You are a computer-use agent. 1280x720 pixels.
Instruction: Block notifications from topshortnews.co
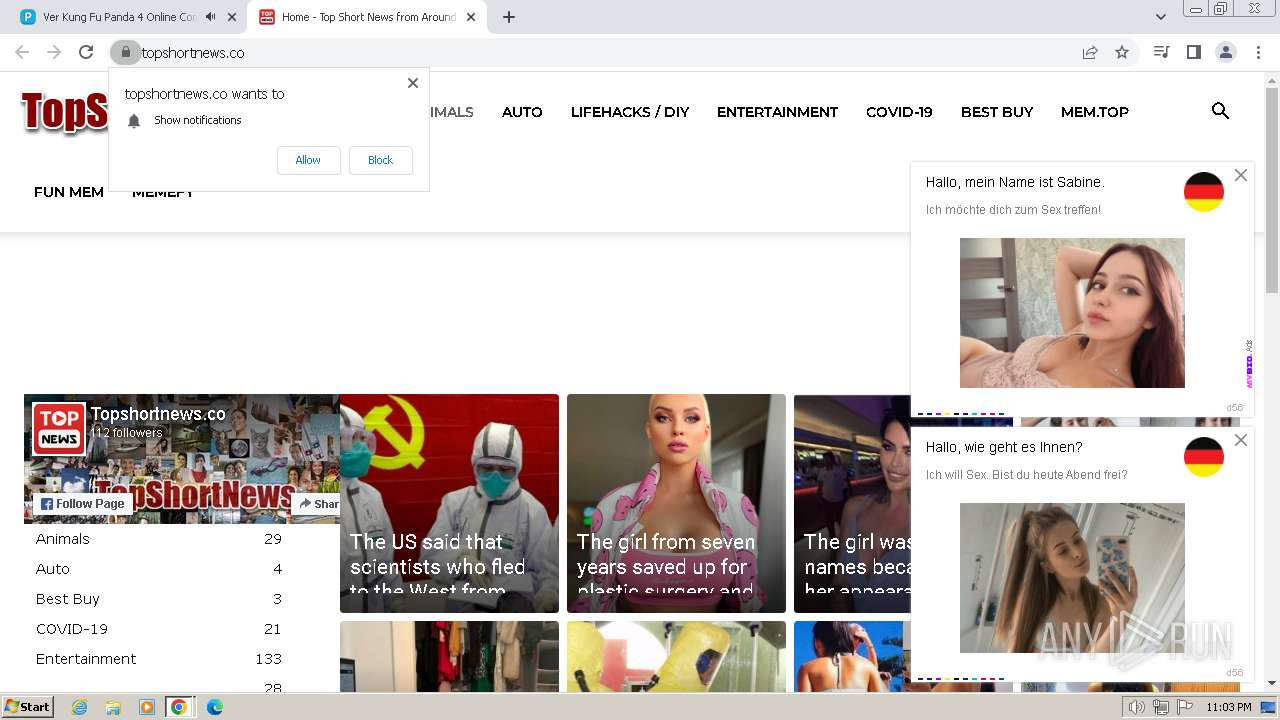pos(380,160)
